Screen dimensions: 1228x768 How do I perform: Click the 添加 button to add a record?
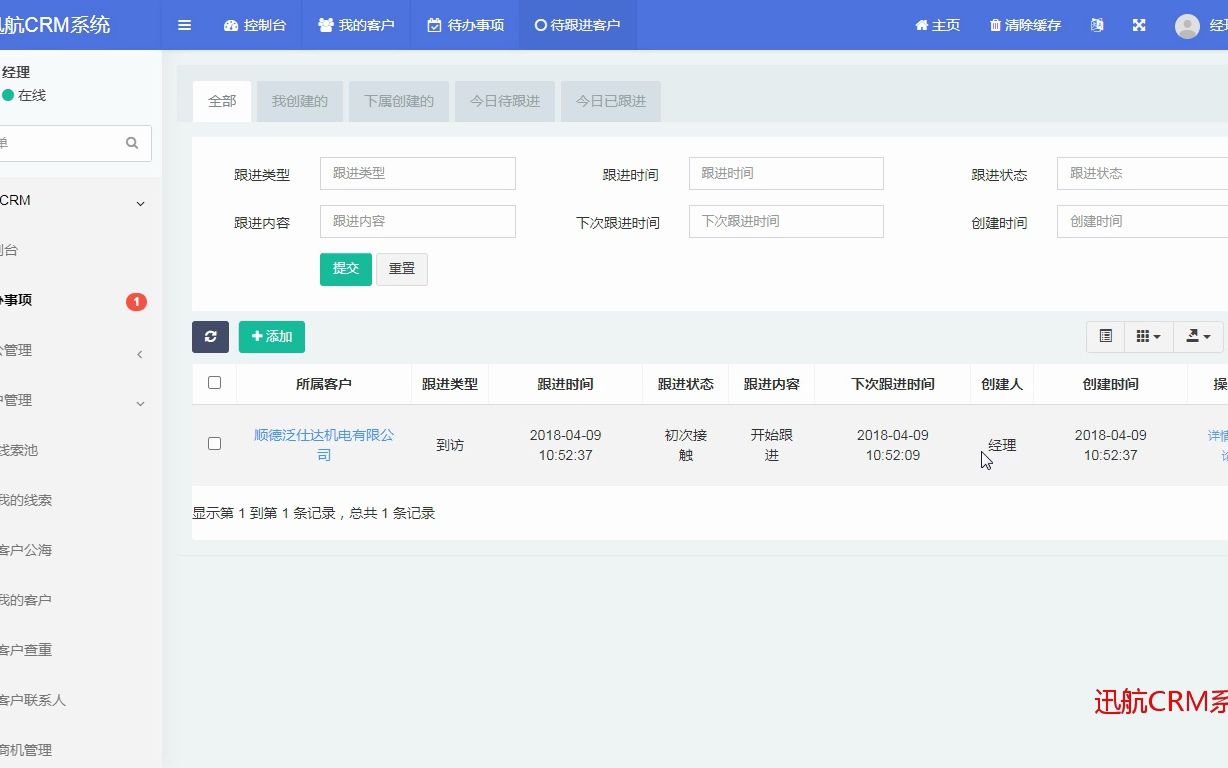coord(271,337)
